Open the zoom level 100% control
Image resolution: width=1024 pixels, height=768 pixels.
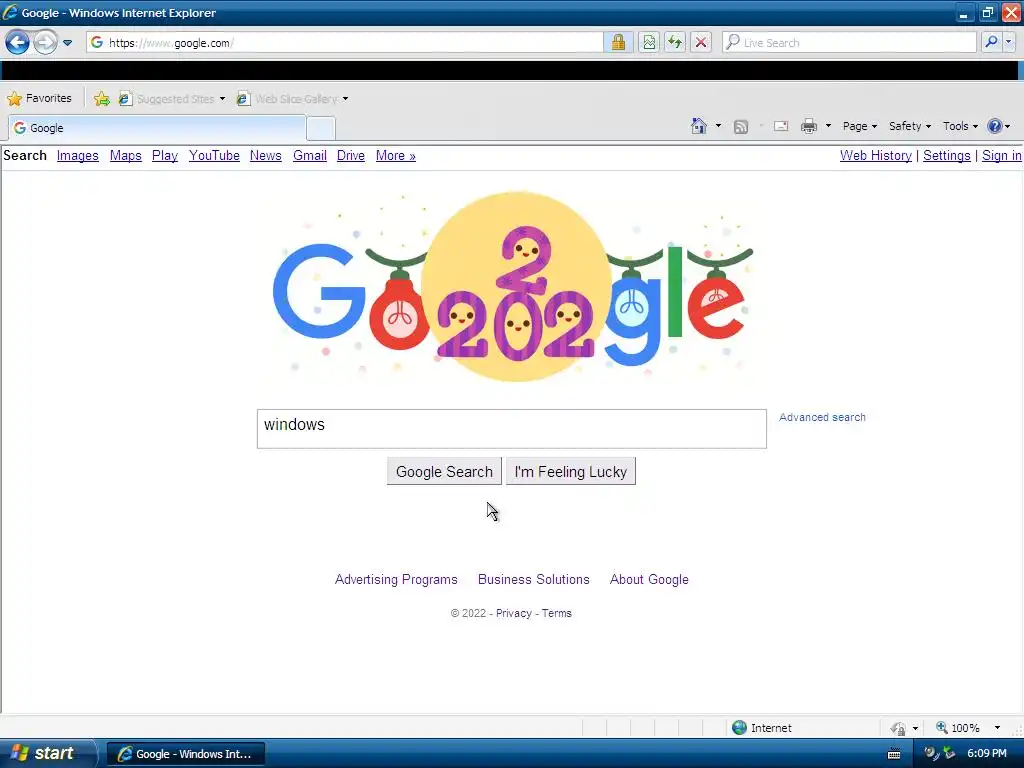pyautogui.click(x=959, y=728)
